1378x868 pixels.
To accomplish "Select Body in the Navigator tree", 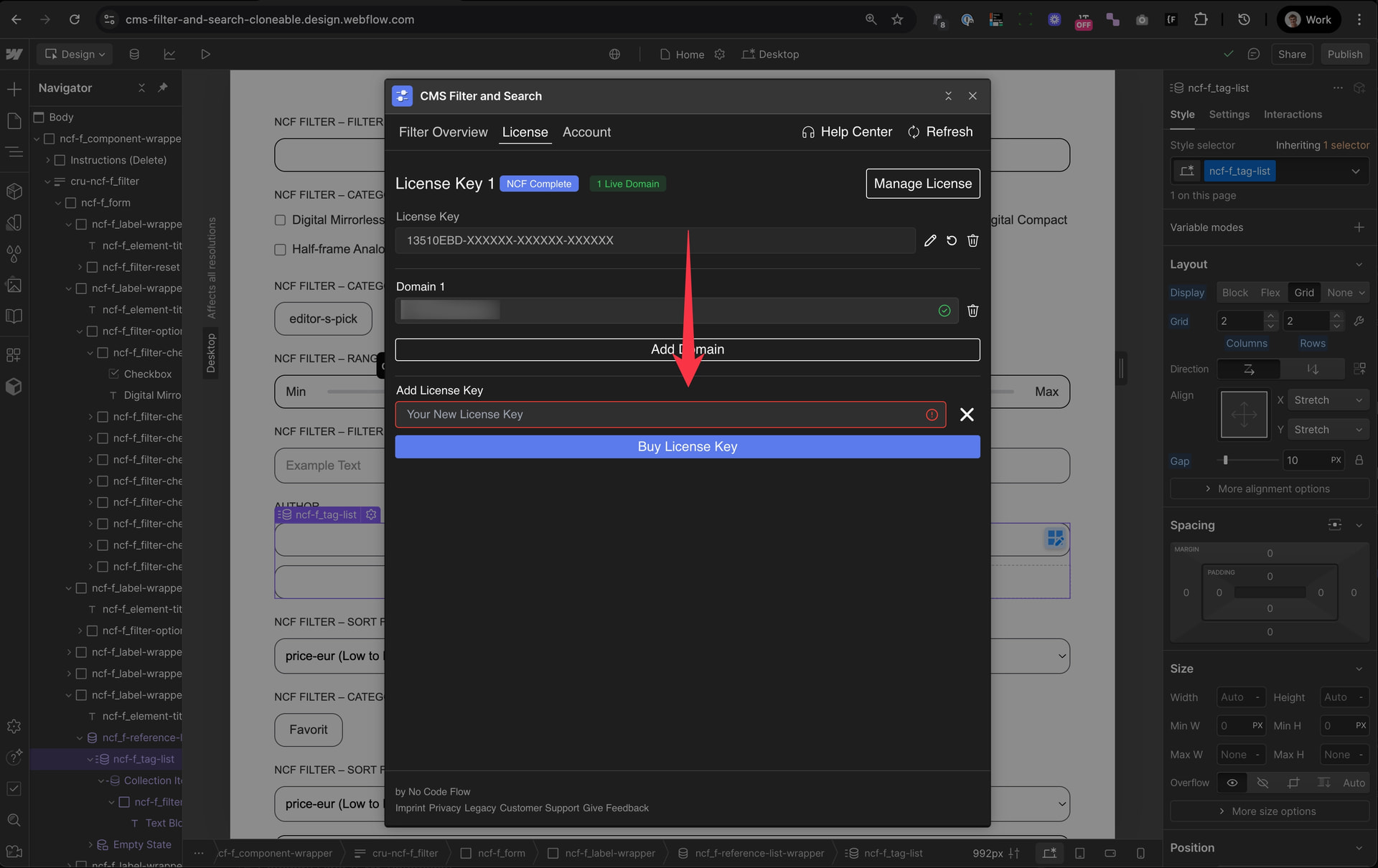I will coord(61,118).
